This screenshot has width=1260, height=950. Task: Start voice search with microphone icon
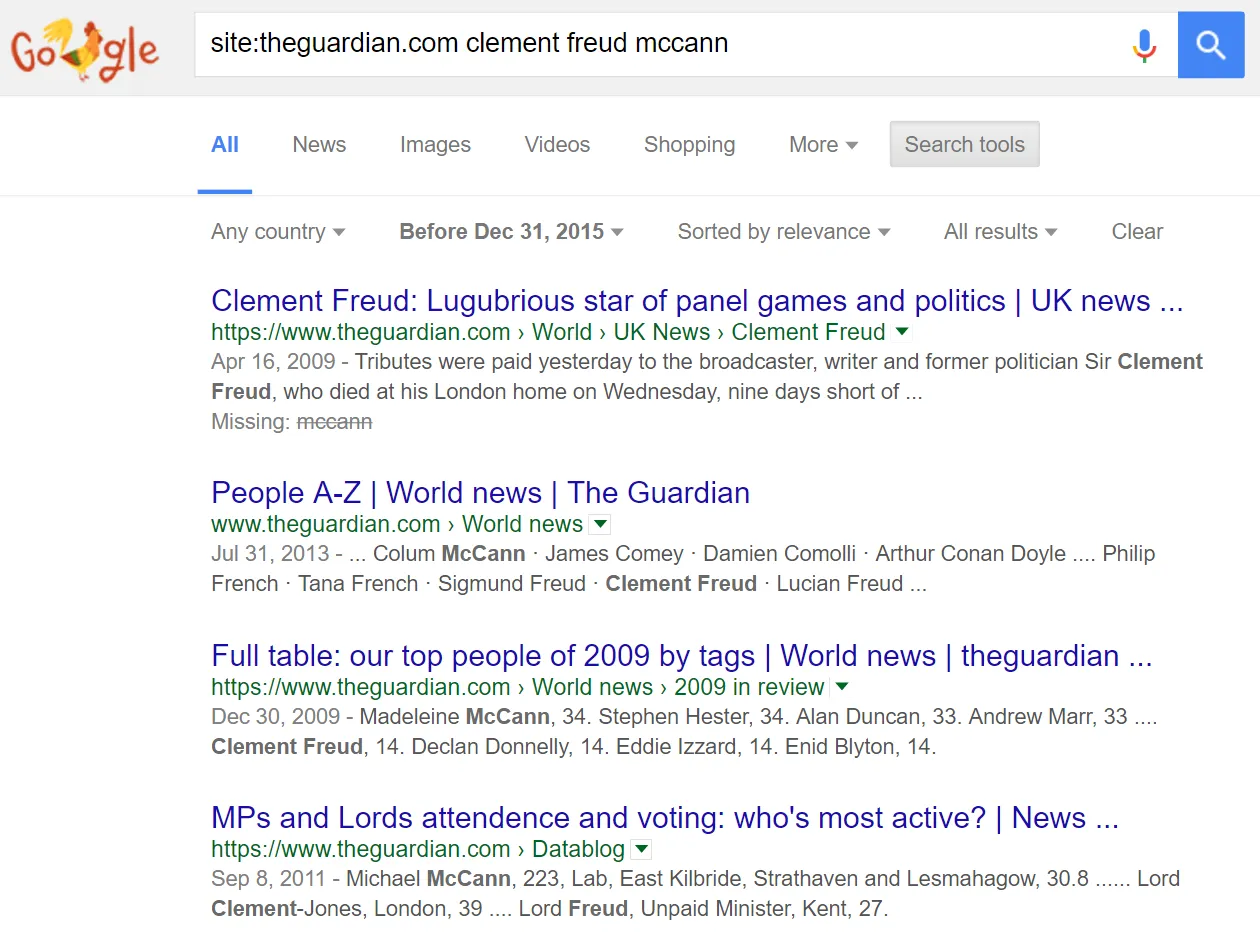(x=1144, y=45)
